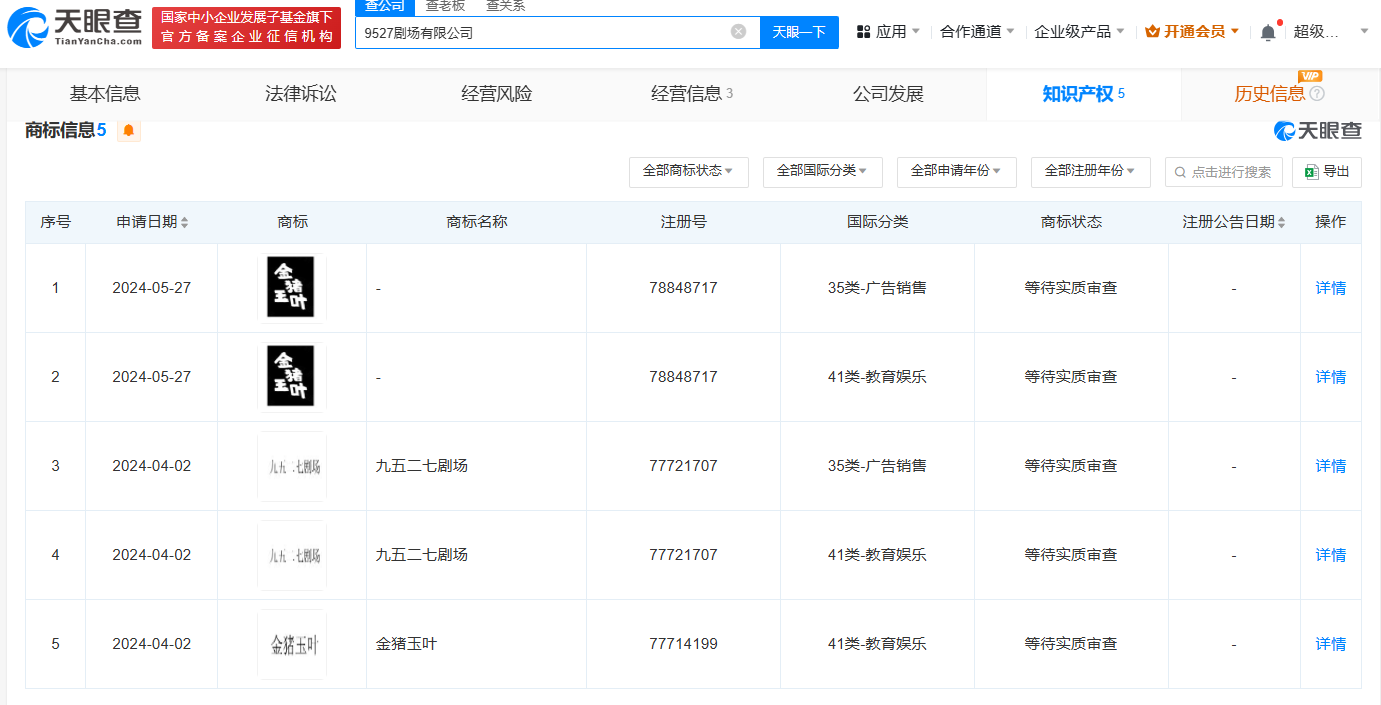
Task: 点击九五二七剧场的商标图样缩略图
Action: pos(291,465)
